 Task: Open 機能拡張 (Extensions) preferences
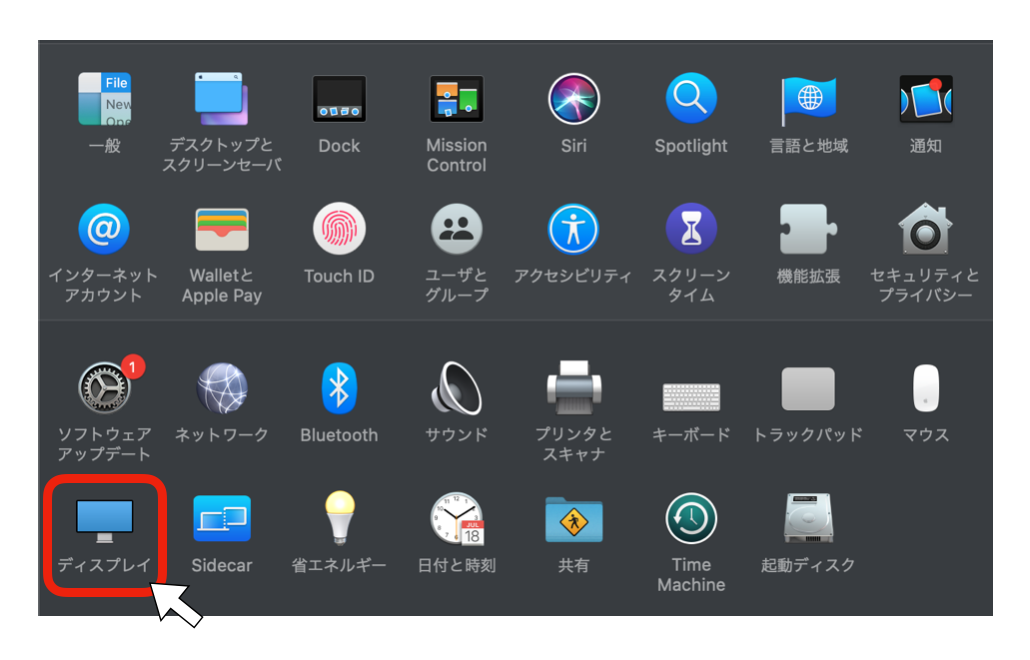tap(808, 229)
